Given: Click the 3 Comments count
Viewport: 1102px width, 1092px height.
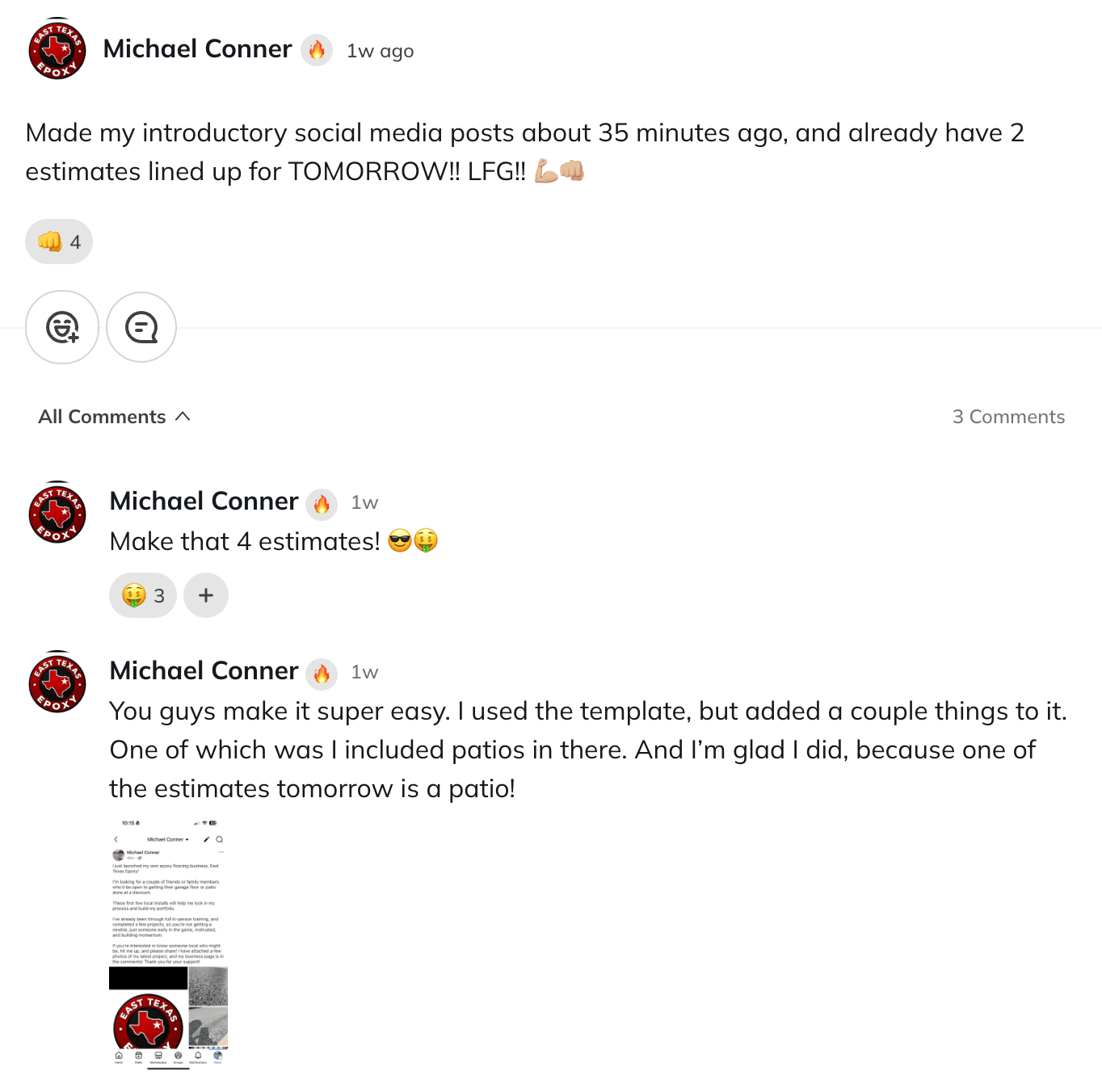Looking at the screenshot, I should click(1008, 417).
